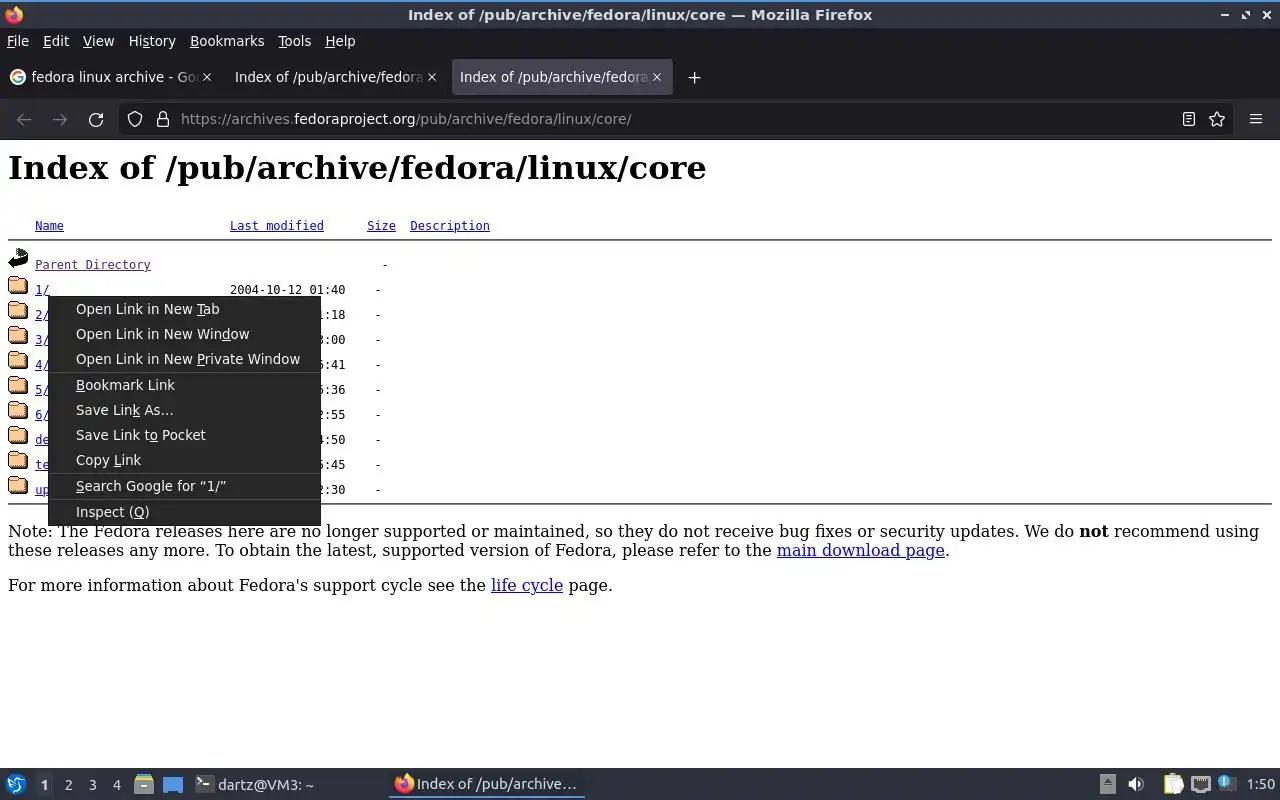Choose 'Save Link As...' option
This screenshot has width=1280, height=800.
point(184,410)
